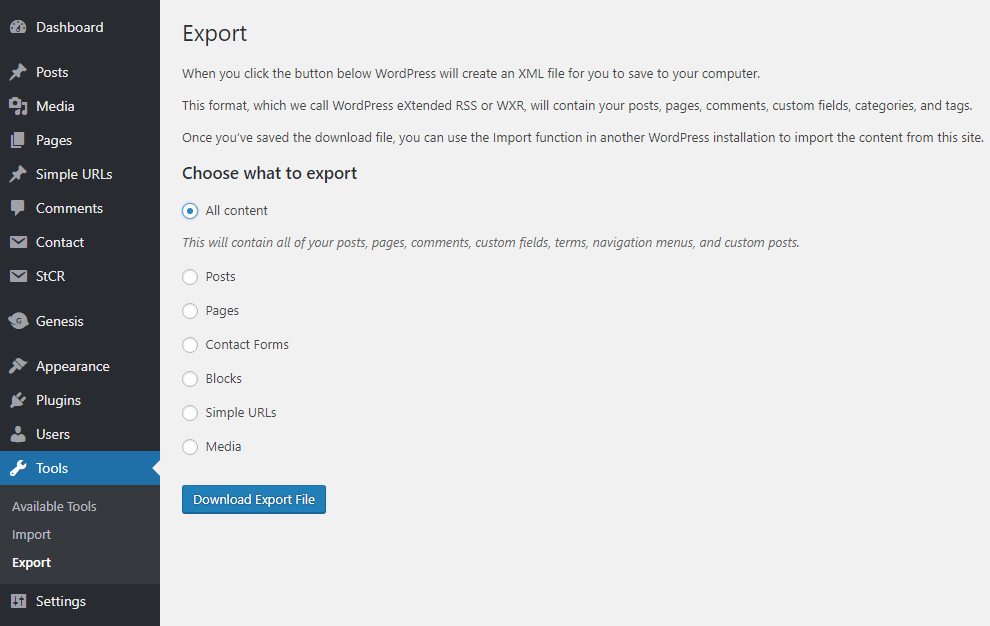Image resolution: width=990 pixels, height=626 pixels.
Task: Click the Posts pushpin icon
Action: 18,72
